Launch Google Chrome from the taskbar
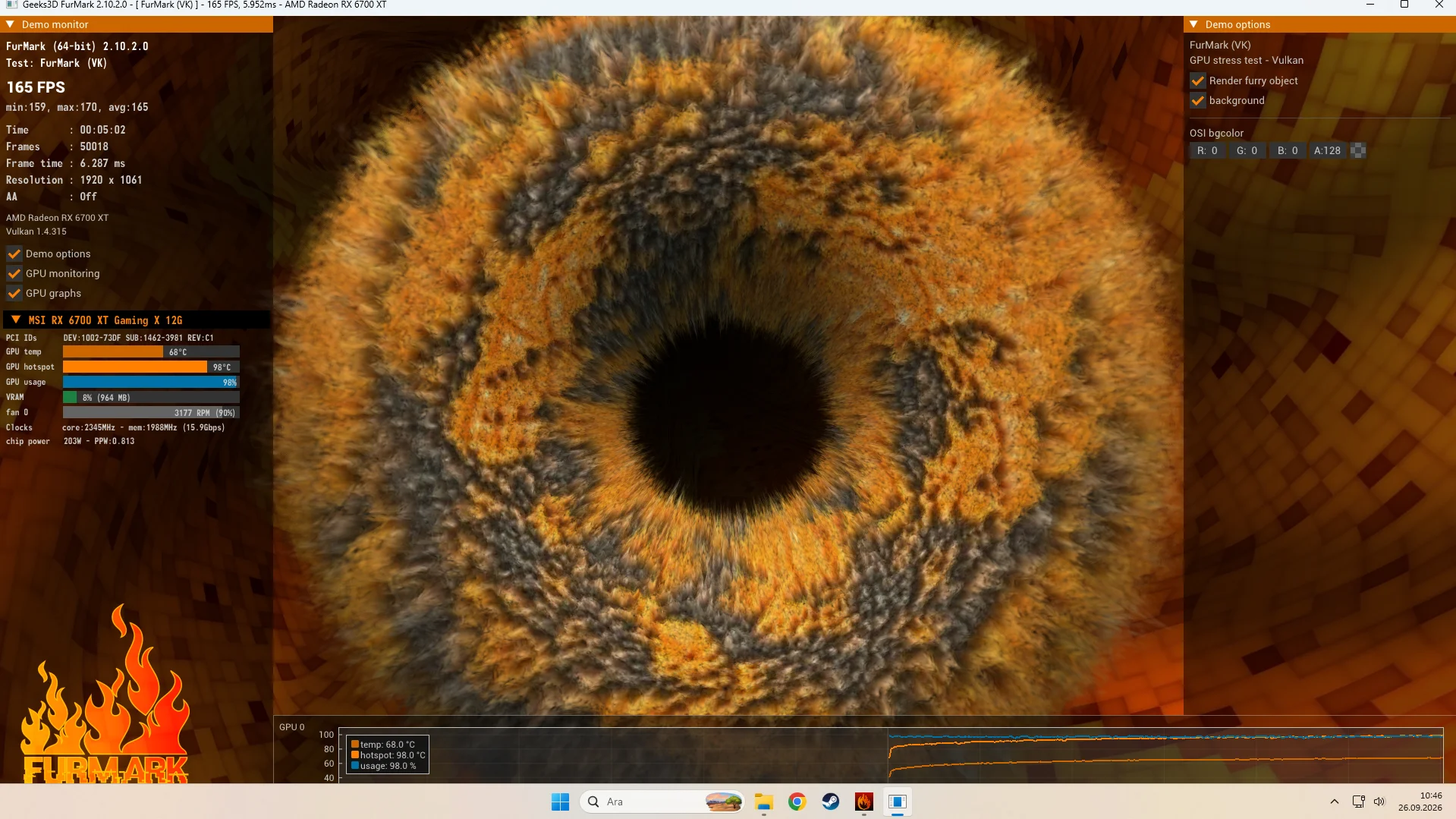This screenshot has width=1456, height=819. click(797, 802)
